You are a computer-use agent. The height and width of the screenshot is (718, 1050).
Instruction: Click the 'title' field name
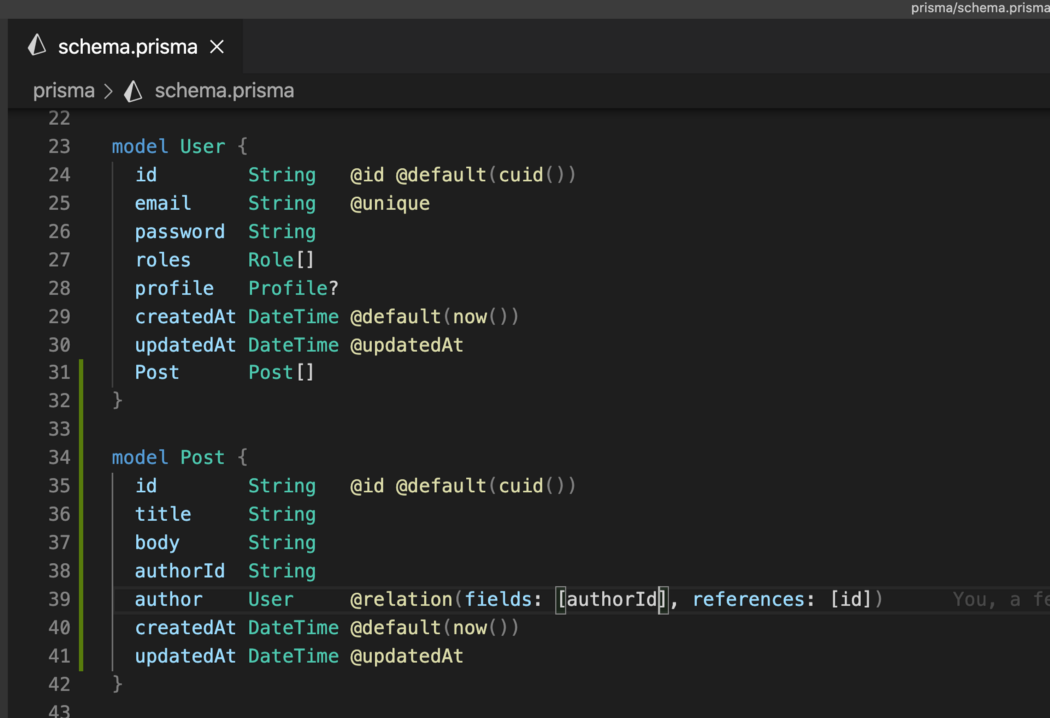coord(163,514)
